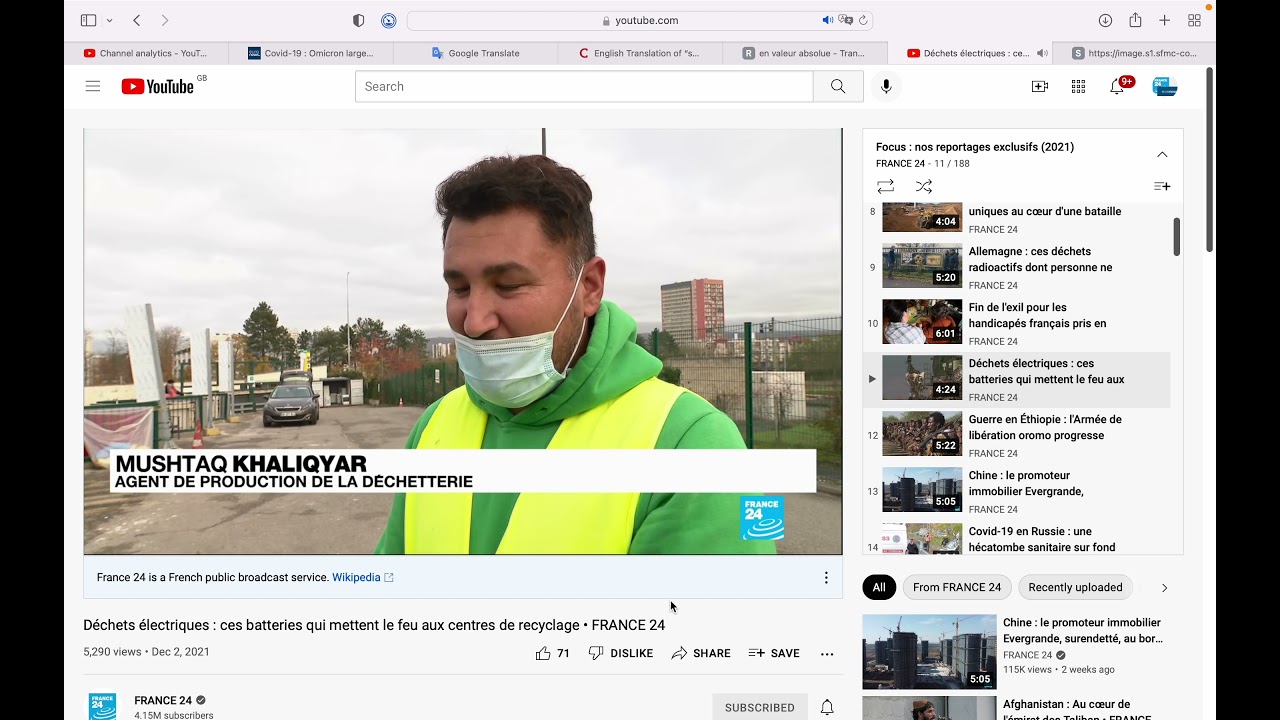The width and height of the screenshot is (1280, 720).
Task: Save the playlist with the add-to-library icon
Action: pos(1162,186)
